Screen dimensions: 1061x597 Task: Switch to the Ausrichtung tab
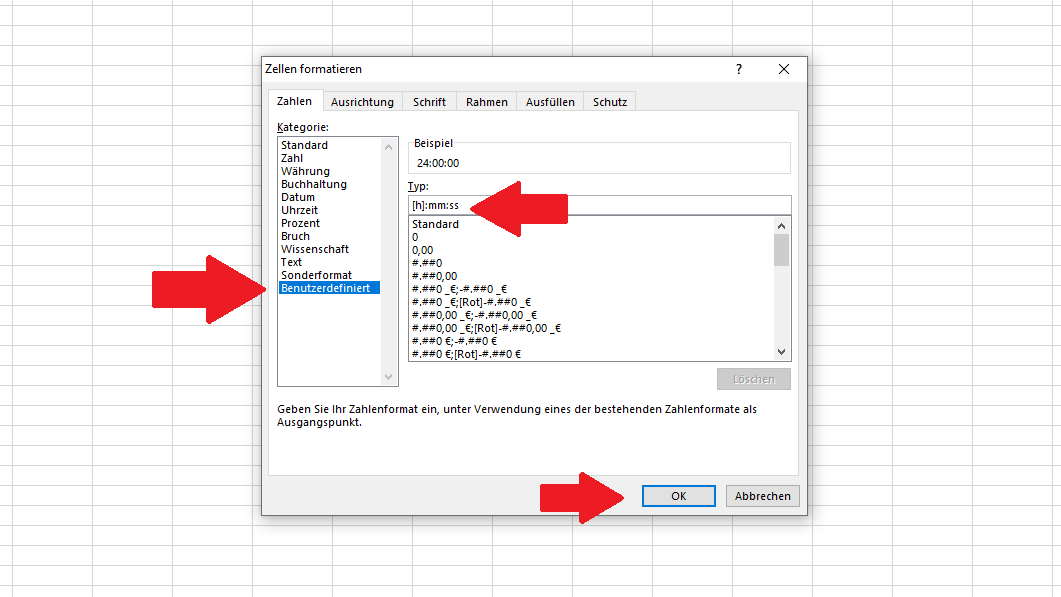pyautogui.click(x=362, y=102)
